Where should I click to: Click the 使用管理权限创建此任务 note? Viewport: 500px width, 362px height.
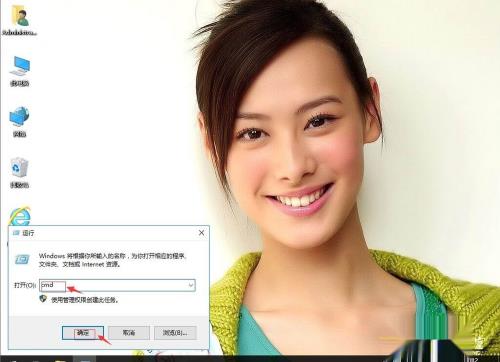tap(85, 300)
